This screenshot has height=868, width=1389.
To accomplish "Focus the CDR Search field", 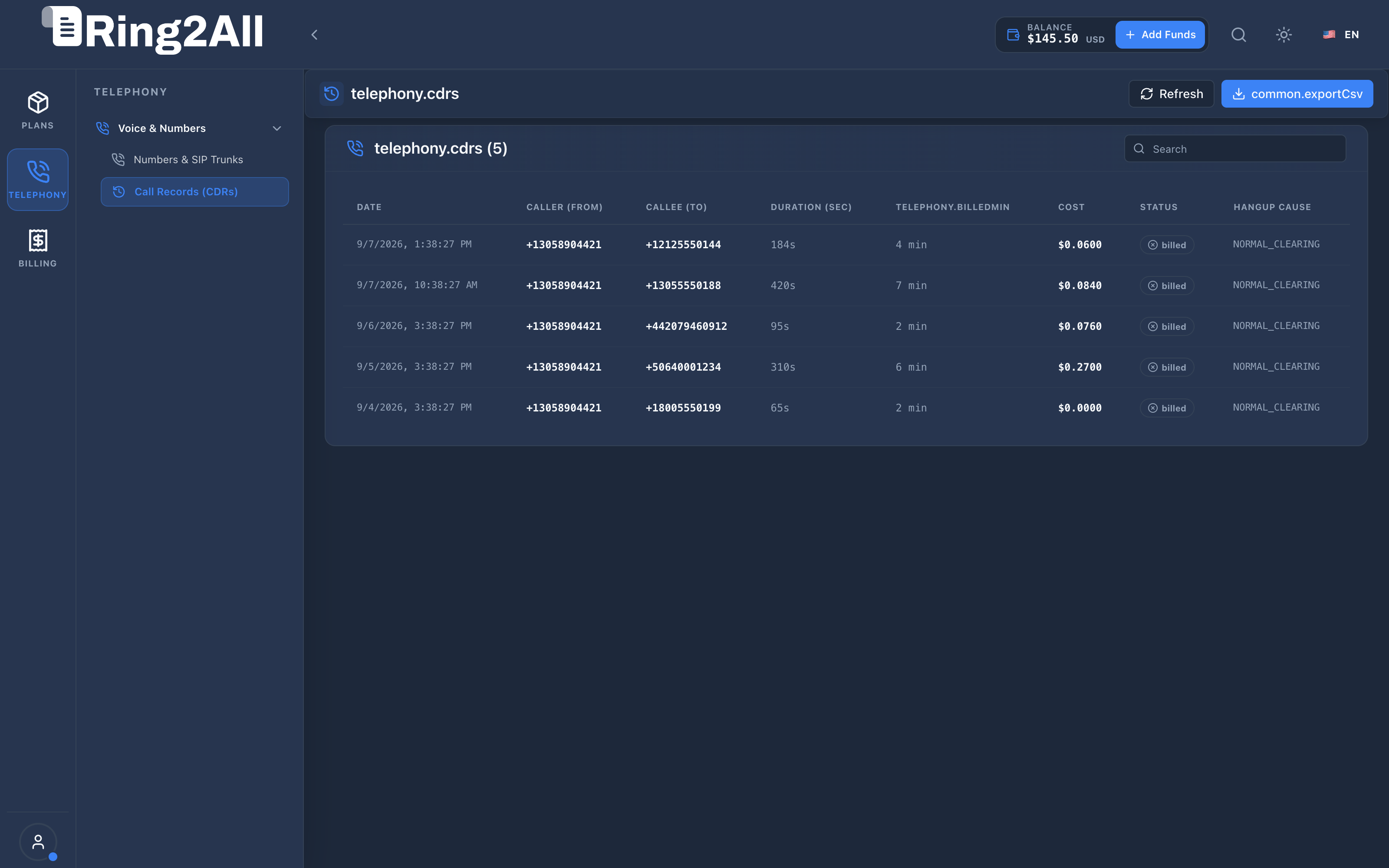I will 1234,149.
